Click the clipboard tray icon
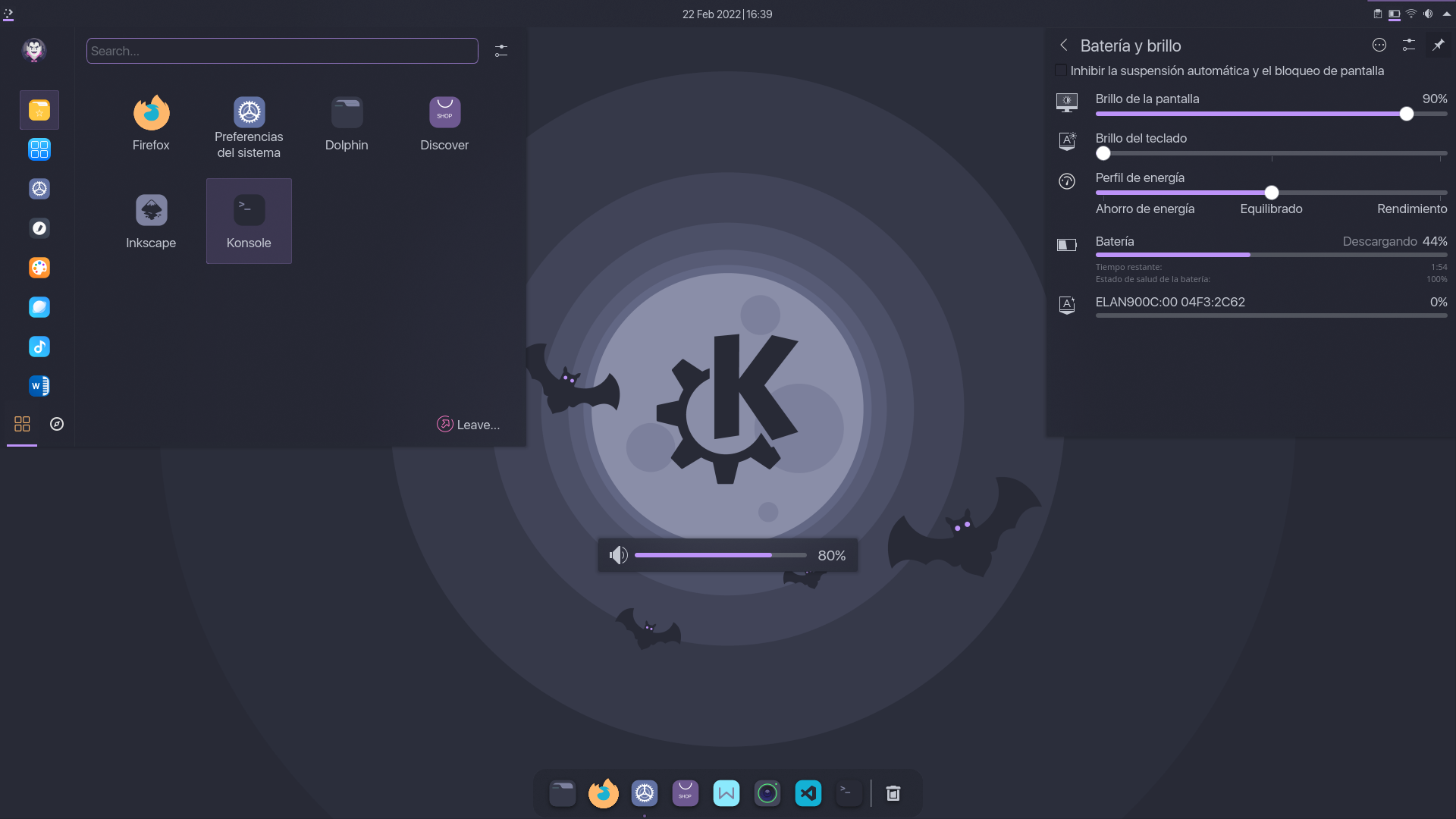The height and width of the screenshot is (819, 1456). [1378, 14]
